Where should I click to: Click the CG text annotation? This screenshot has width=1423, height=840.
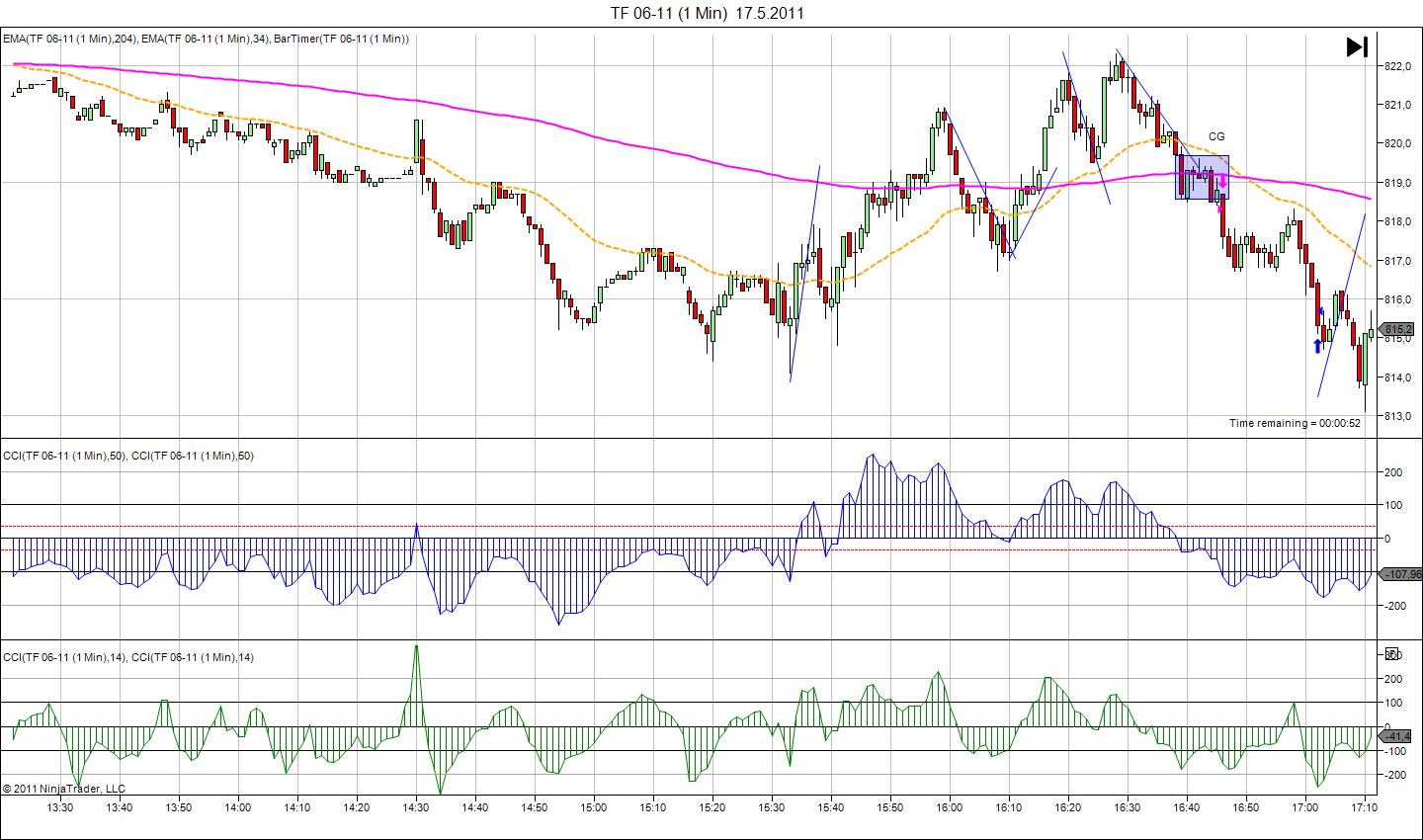click(x=1216, y=136)
